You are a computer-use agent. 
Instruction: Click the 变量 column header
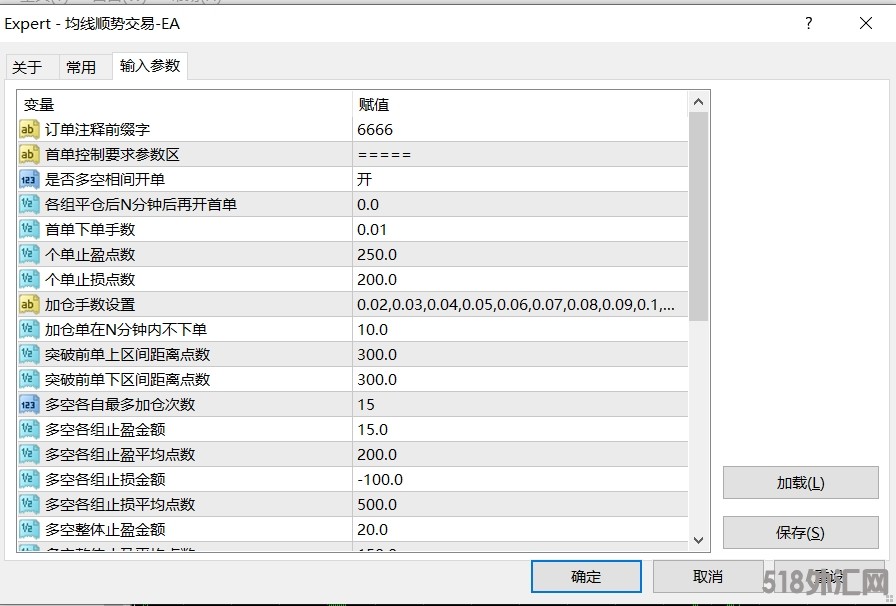pyautogui.click(x=185, y=105)
